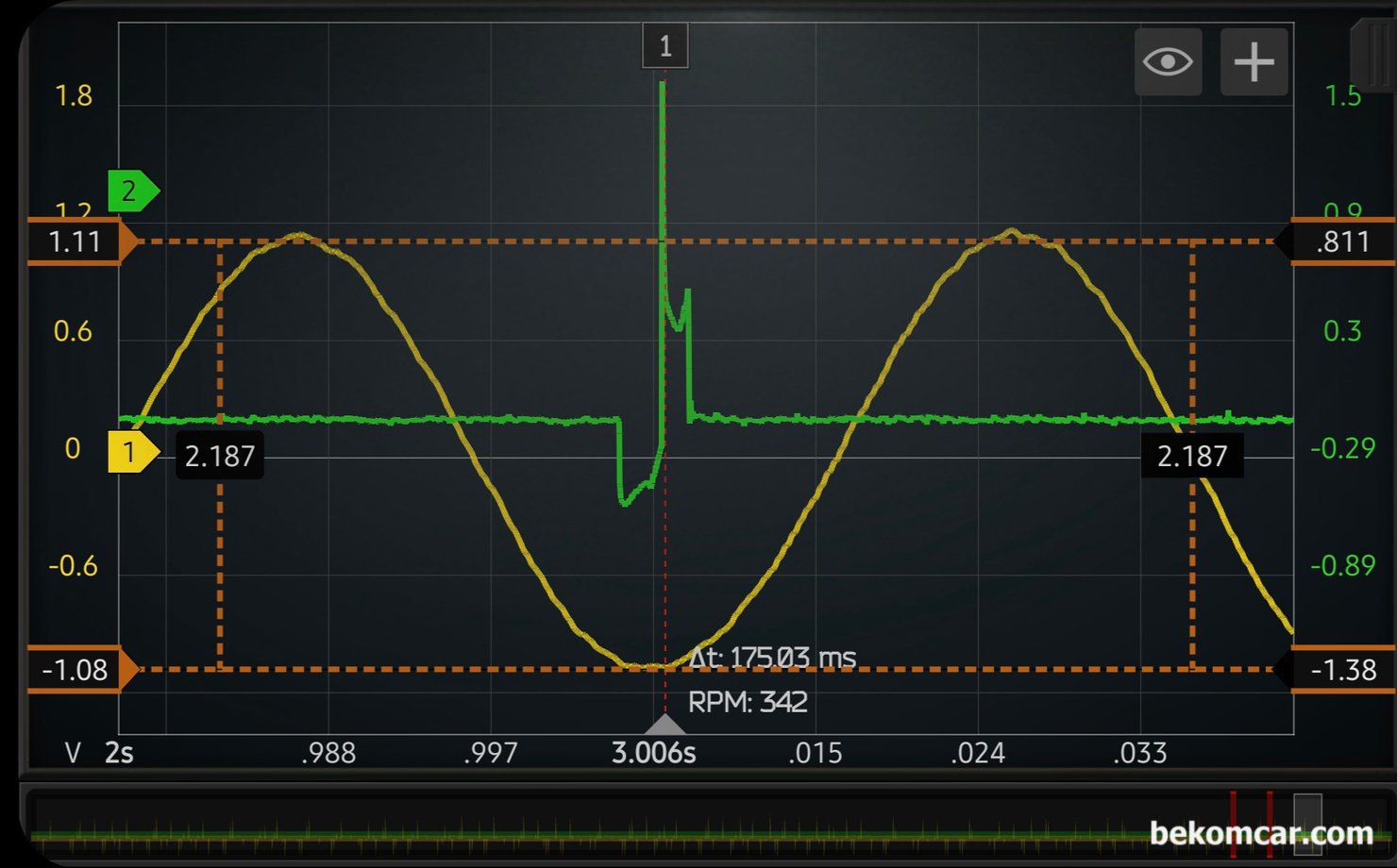This screenshot has width=1397, height=868.
Task: Tap the 3.006s time position label
Action: click(653, 753)
